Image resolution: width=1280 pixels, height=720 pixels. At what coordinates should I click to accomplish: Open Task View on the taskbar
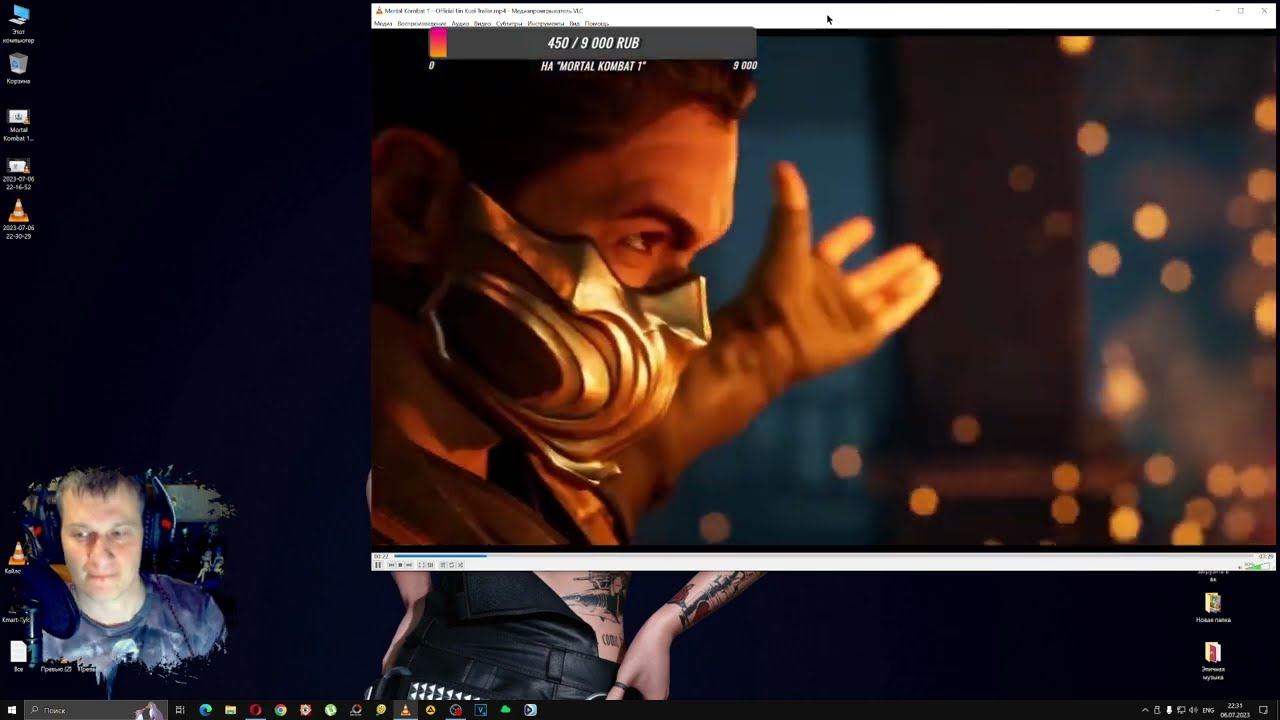(180, 710)
